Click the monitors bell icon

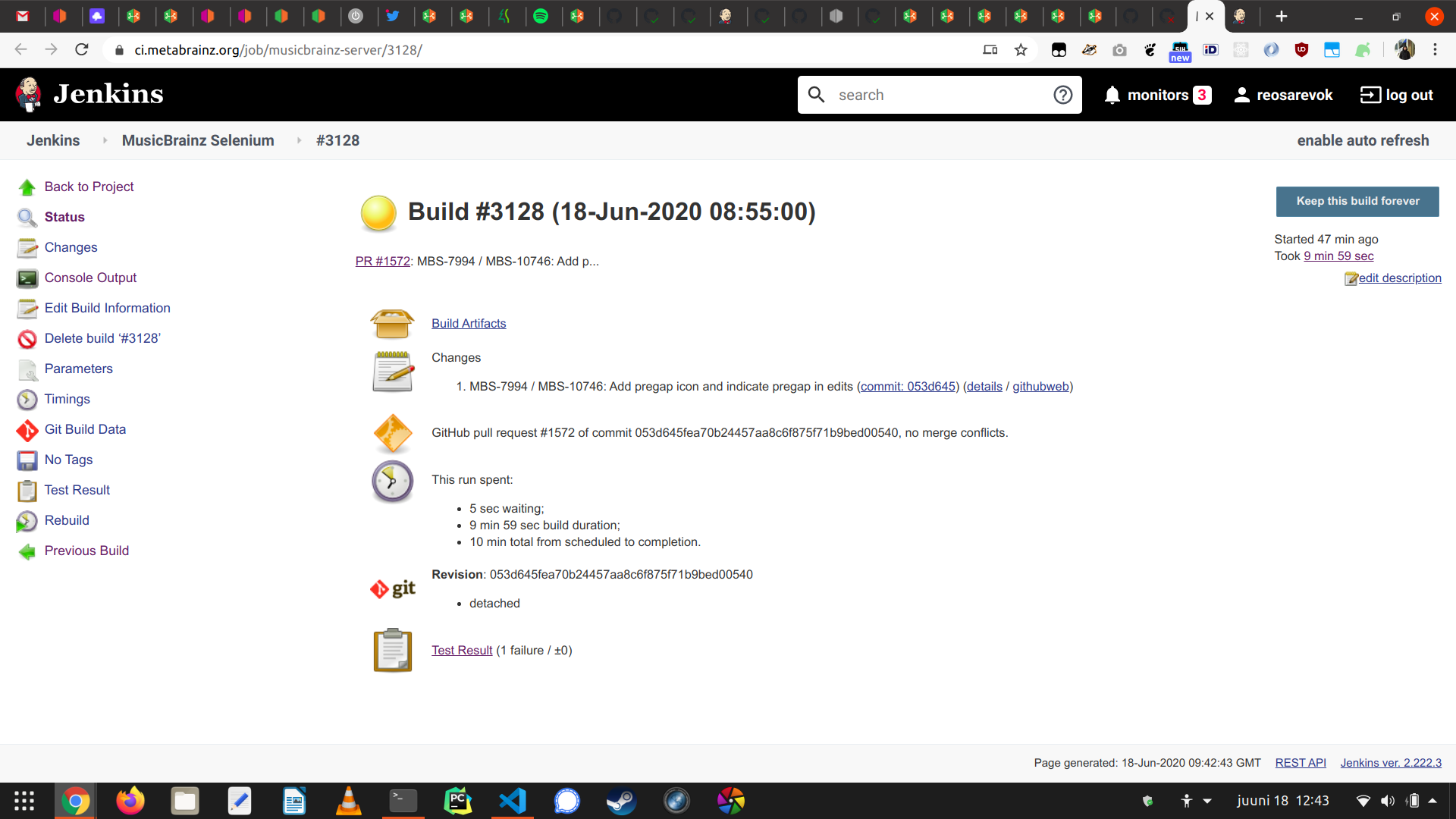point(1112,95)
